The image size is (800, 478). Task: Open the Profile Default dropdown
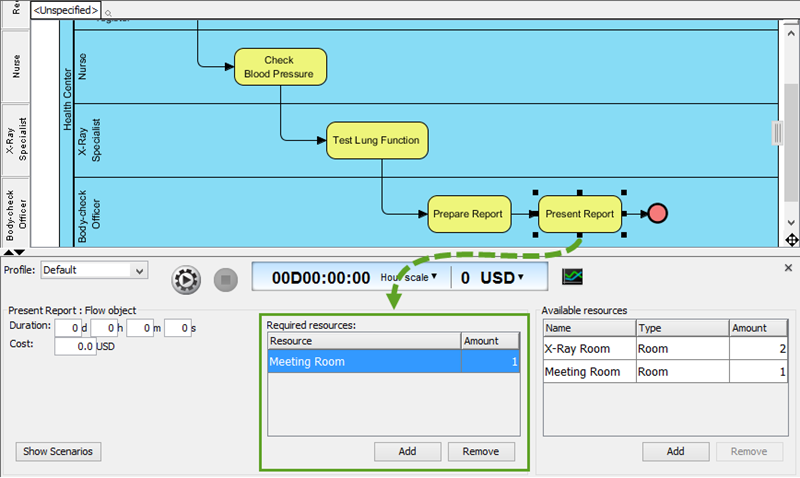(95, 270)
